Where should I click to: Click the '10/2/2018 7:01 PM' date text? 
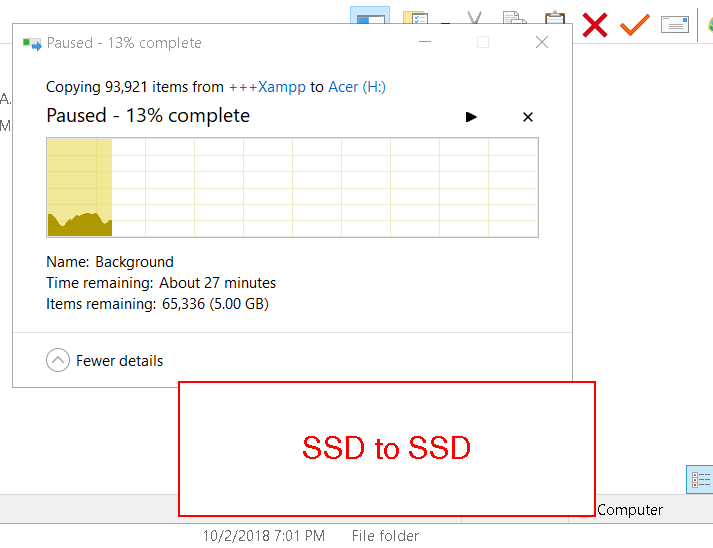[x=264, y=536]
